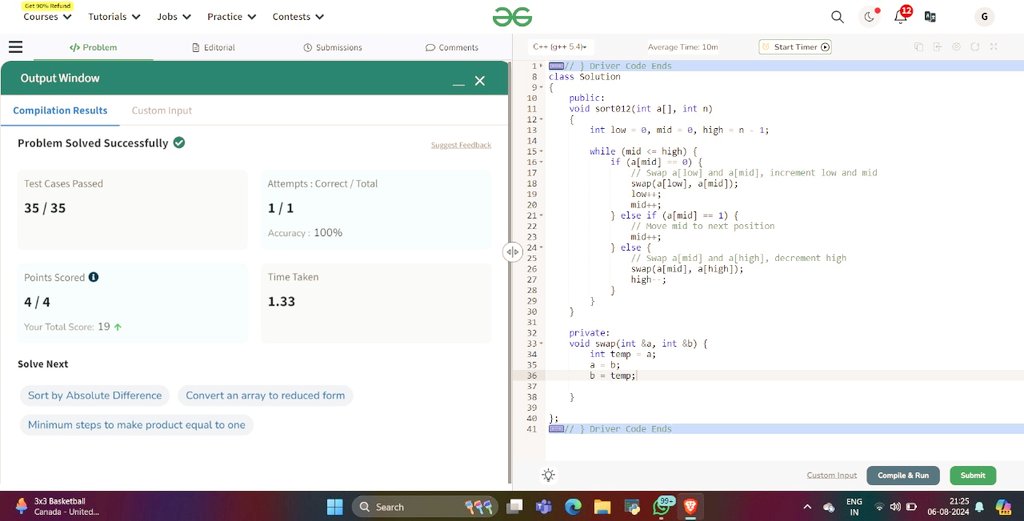This screenshot has height=521, width=1024.
Task: Select the Compilation Results tab
Action: click(60, 110)
